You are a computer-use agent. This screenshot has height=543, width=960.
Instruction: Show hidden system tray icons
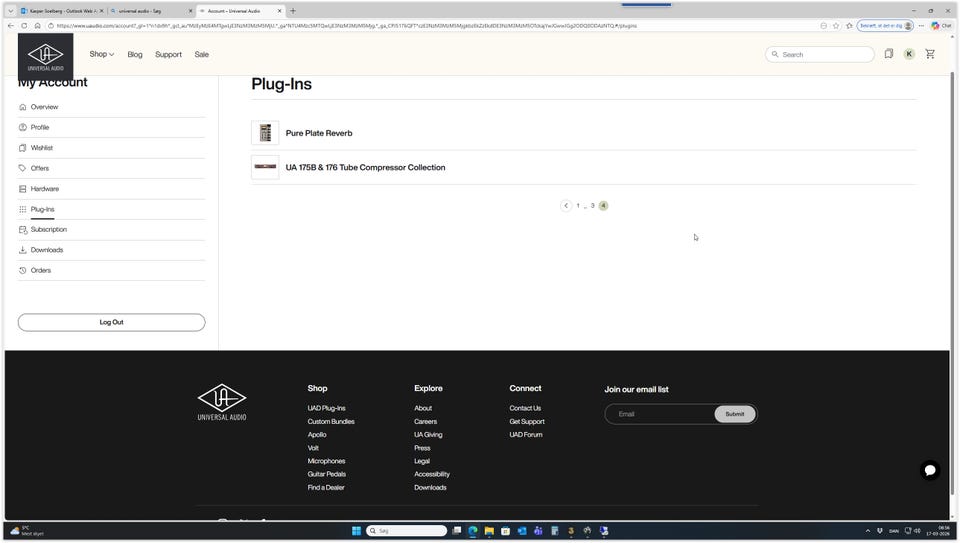868,531
